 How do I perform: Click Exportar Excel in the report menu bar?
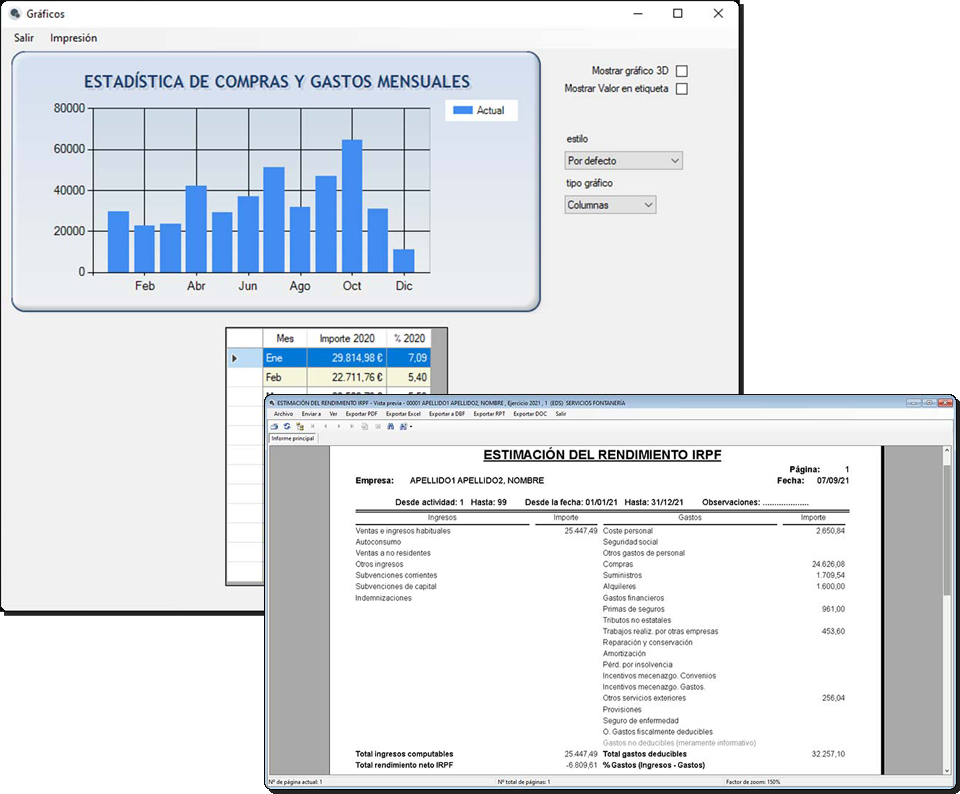click(x=403, y=414)
